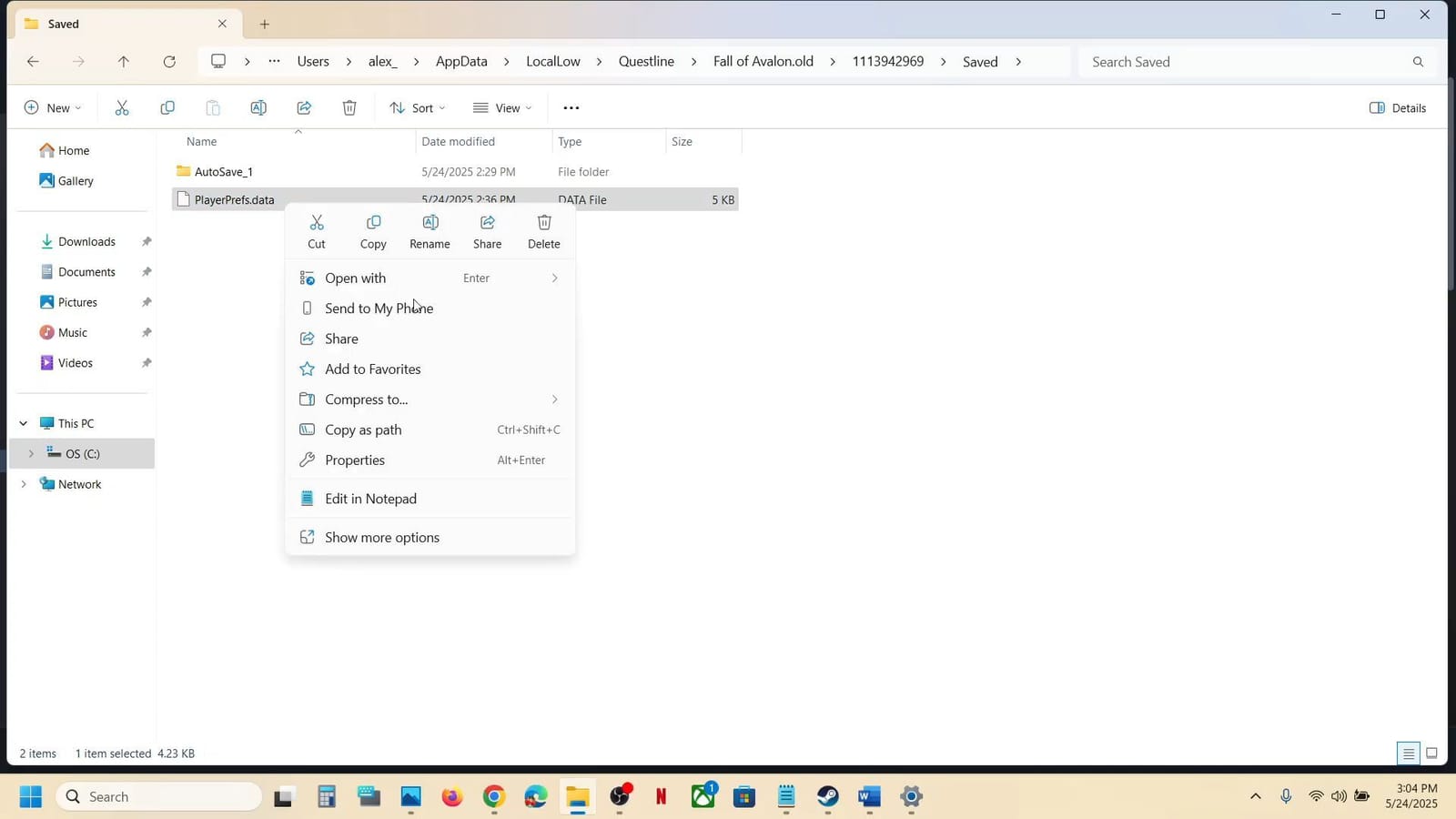Screen dimensions: 1456x819
Task: Click the Delete icon in the command toolbar
Action: coord(349,107)
